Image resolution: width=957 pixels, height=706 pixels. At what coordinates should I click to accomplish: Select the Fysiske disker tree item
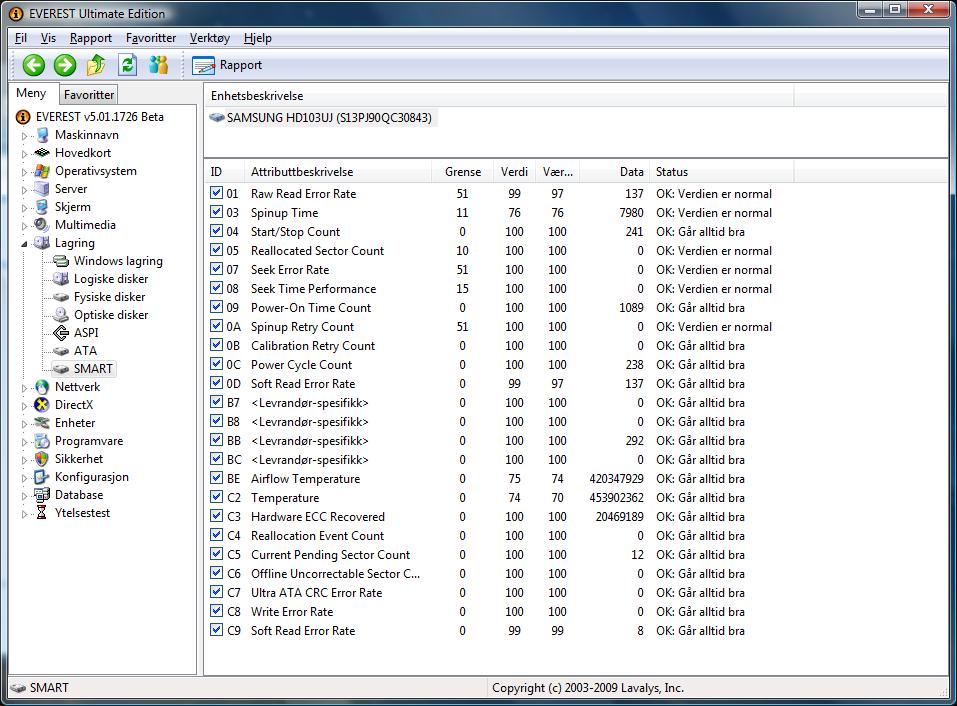[x=109, y=297]
